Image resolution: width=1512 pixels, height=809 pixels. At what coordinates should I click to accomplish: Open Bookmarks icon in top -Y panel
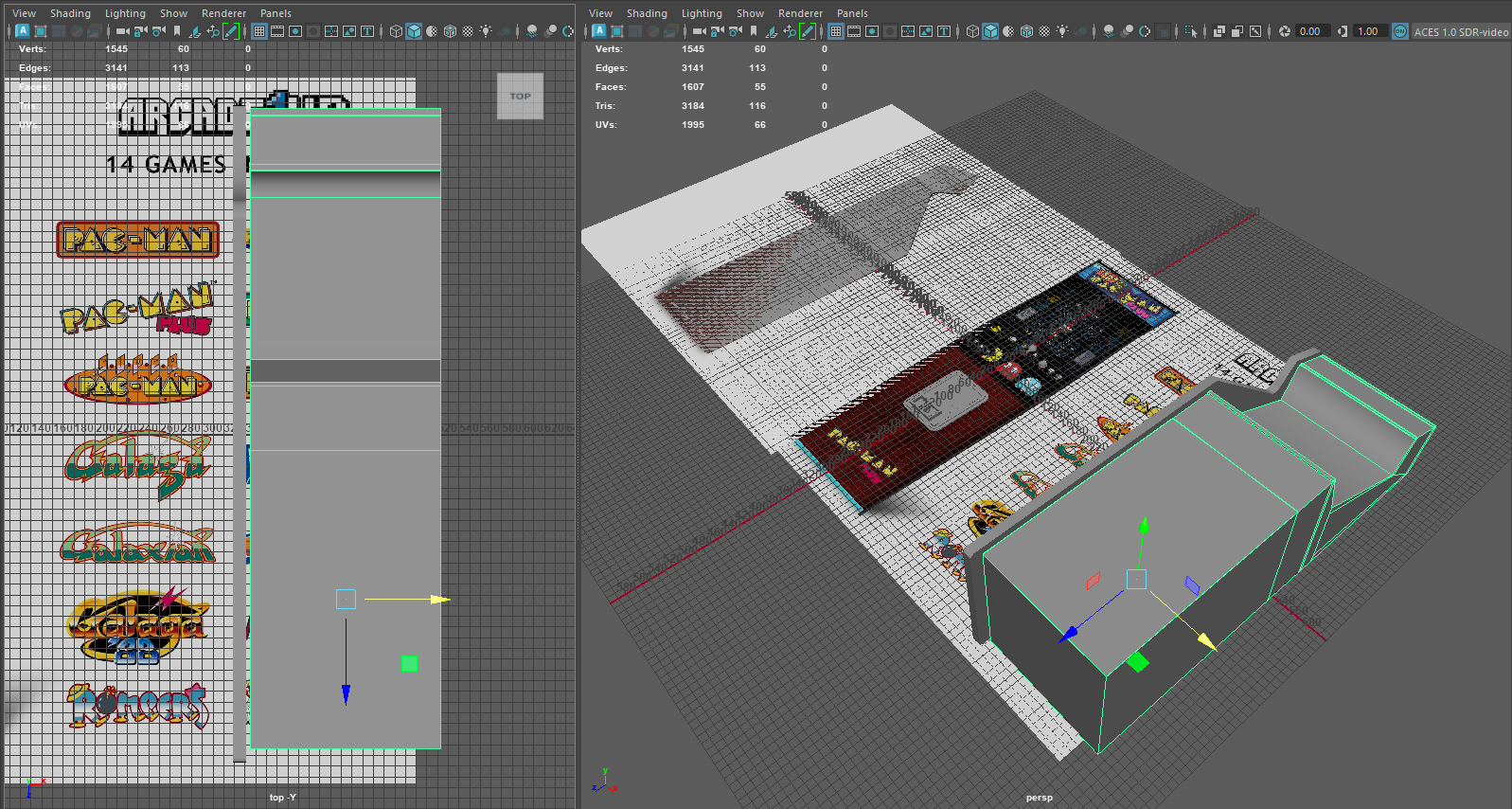pyautogui.click(x=177, y=31)
